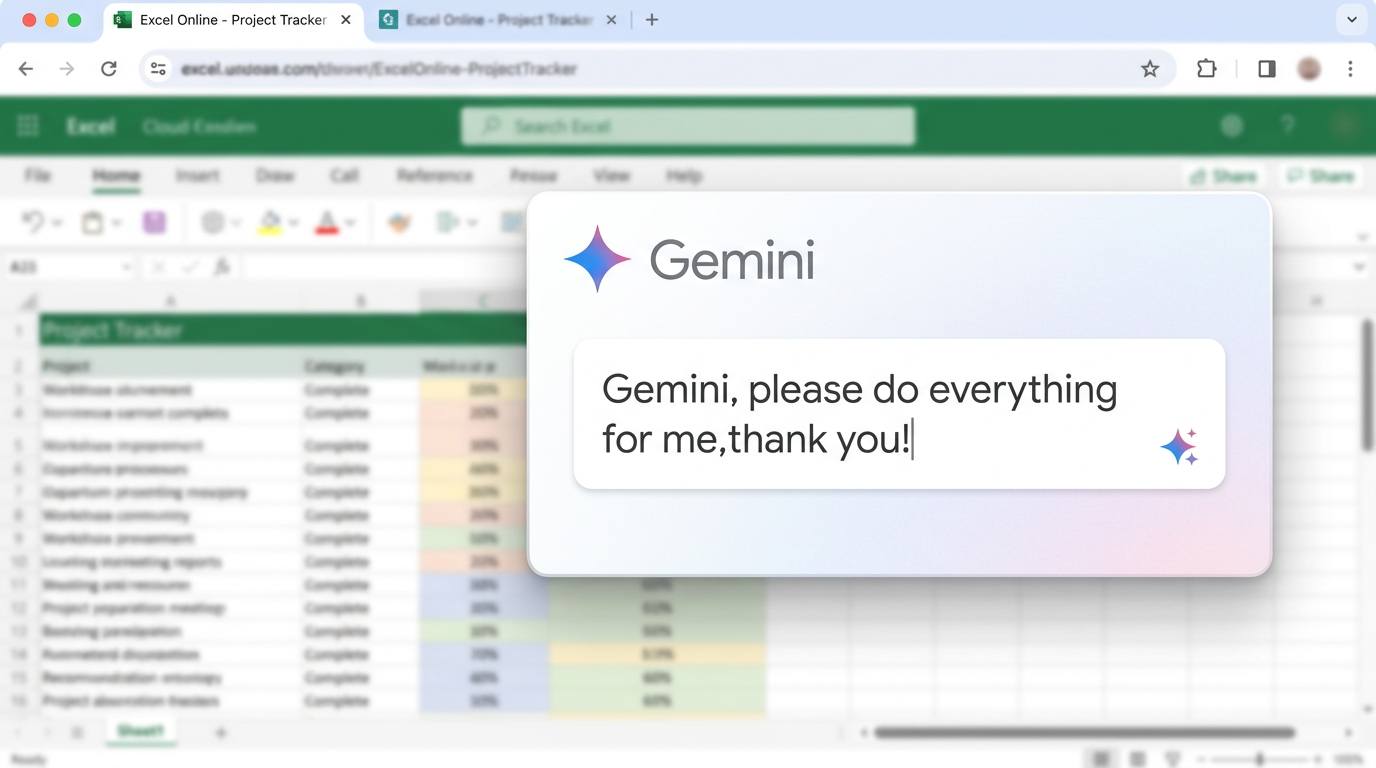Select row 14 header
Image resolution: width=1376 pixels, height=768 pixels.
18,655
